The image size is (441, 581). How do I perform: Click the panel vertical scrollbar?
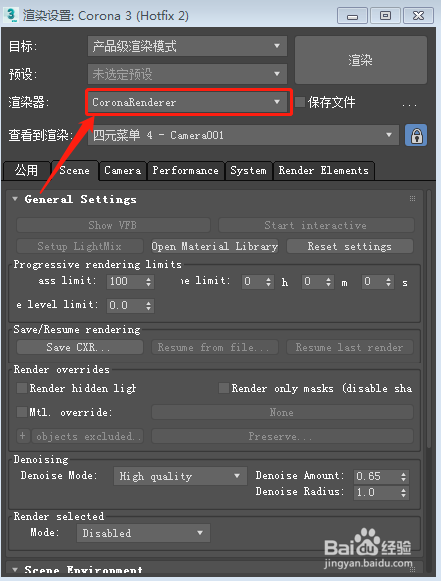tap(429, 319)
